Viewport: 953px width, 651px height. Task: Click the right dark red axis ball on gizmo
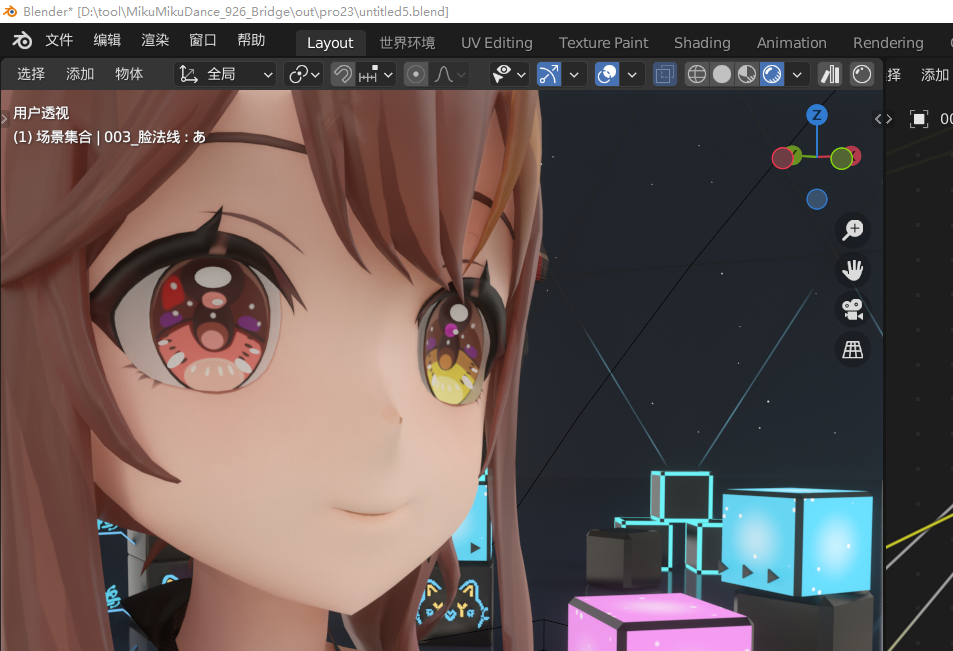coord(855,156)
